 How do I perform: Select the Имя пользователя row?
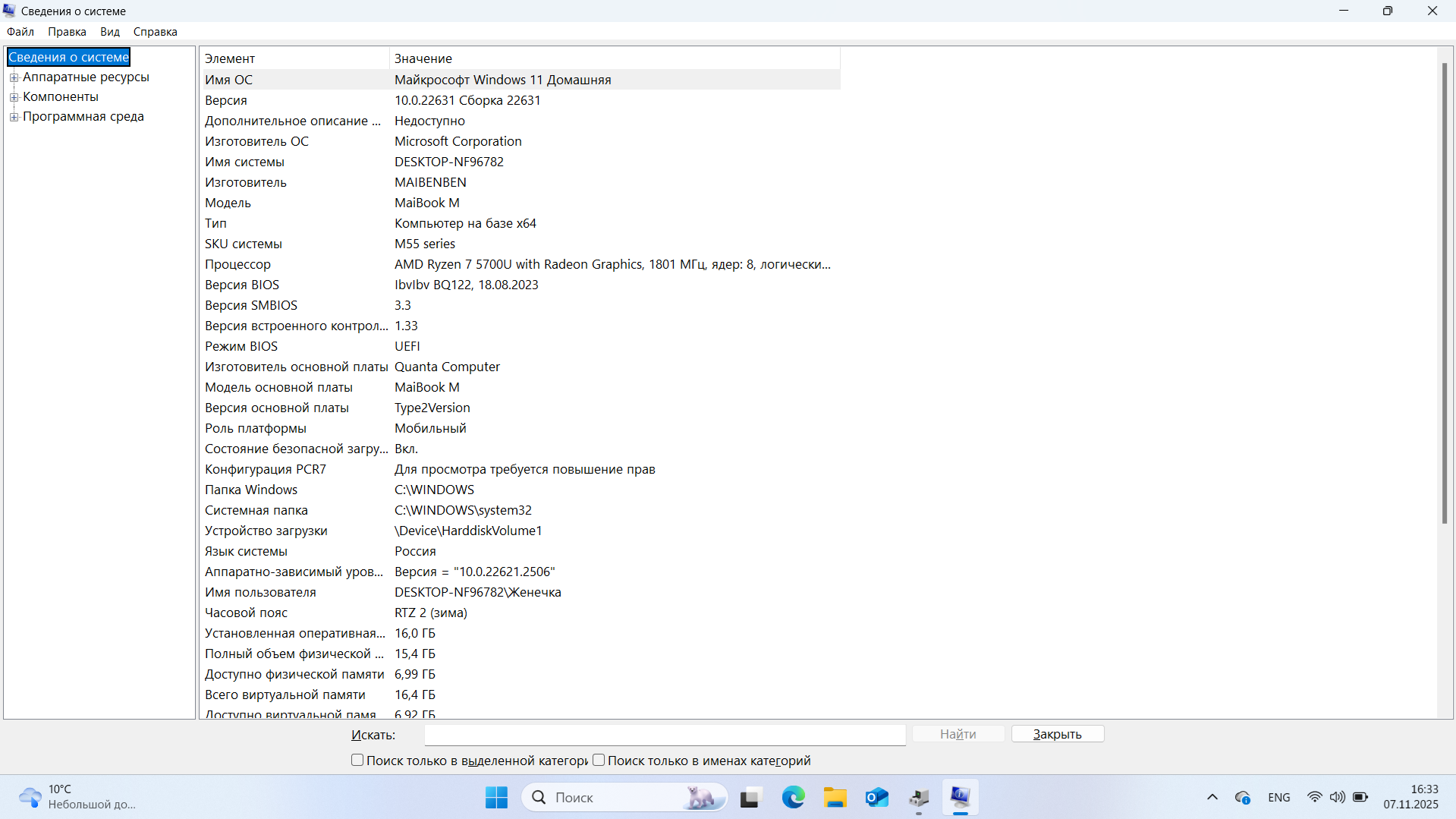[521, 592]
